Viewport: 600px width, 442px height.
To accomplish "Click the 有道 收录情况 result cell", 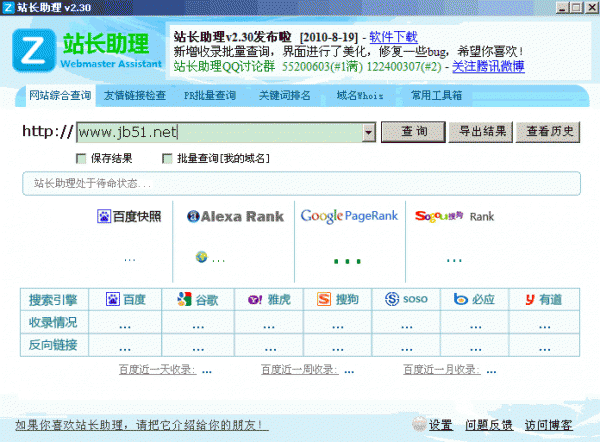I will click(x=545, y=322).
